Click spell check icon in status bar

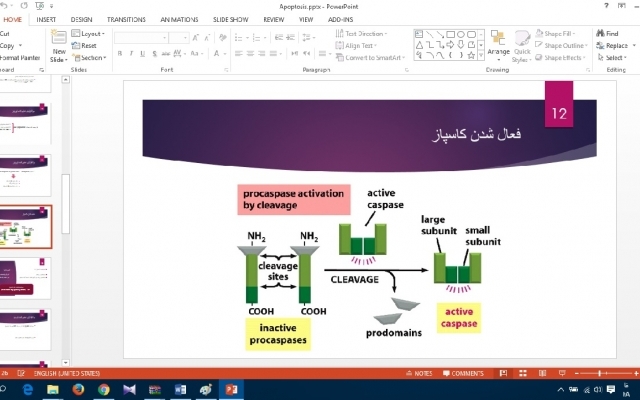coord(22,373)
